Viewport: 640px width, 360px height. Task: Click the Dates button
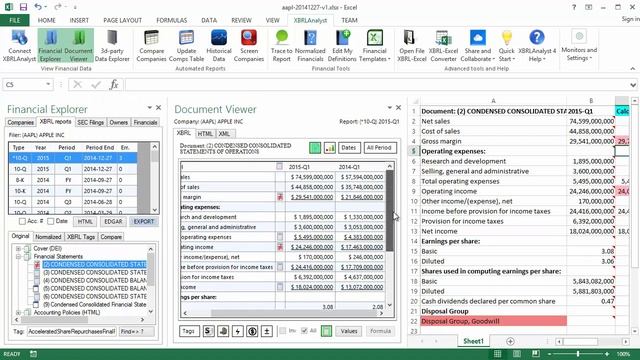click(x=349, y=148)
